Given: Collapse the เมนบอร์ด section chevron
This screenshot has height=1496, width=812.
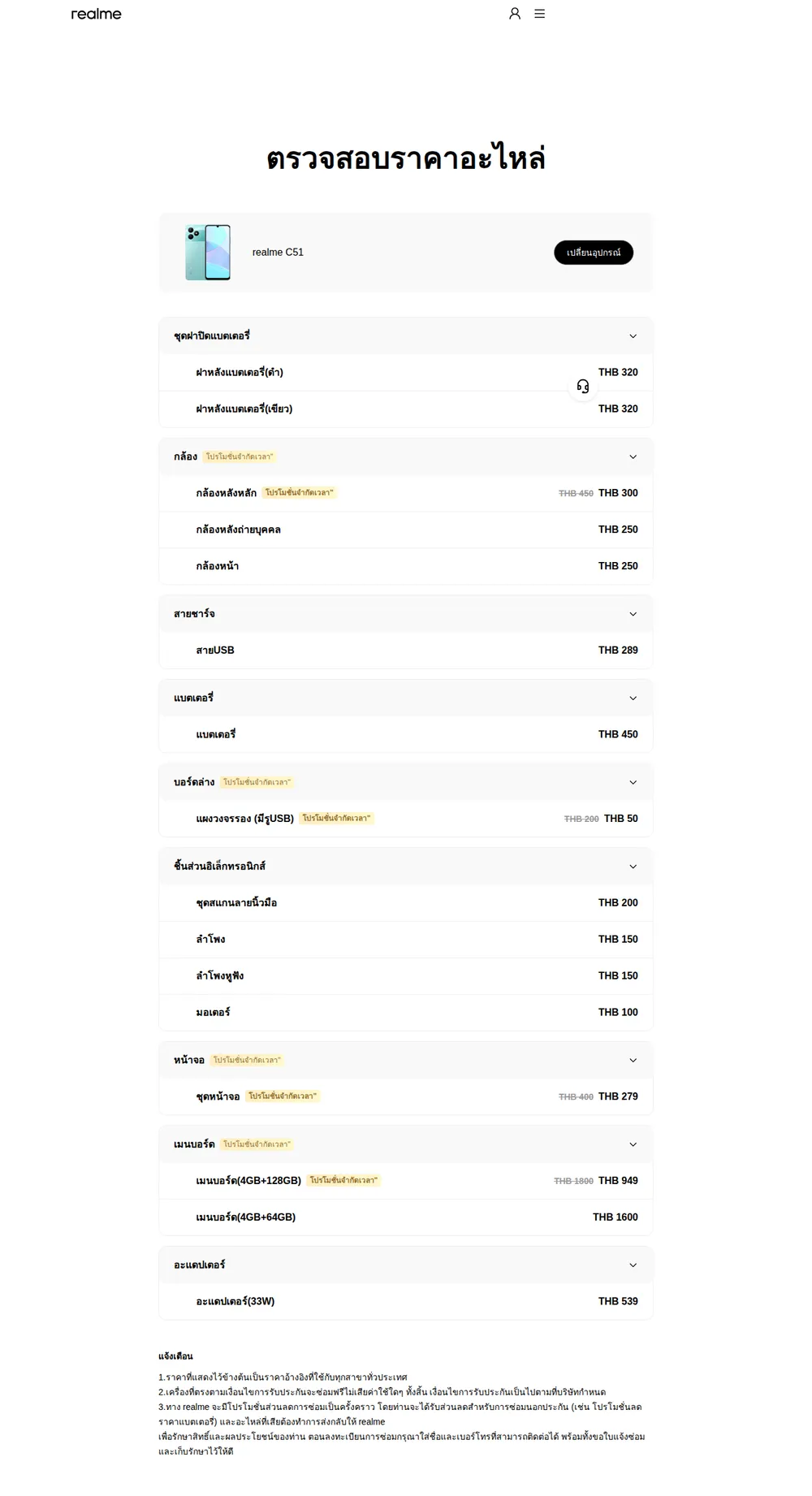Looking at the screenshot, I should point(633,1145).
